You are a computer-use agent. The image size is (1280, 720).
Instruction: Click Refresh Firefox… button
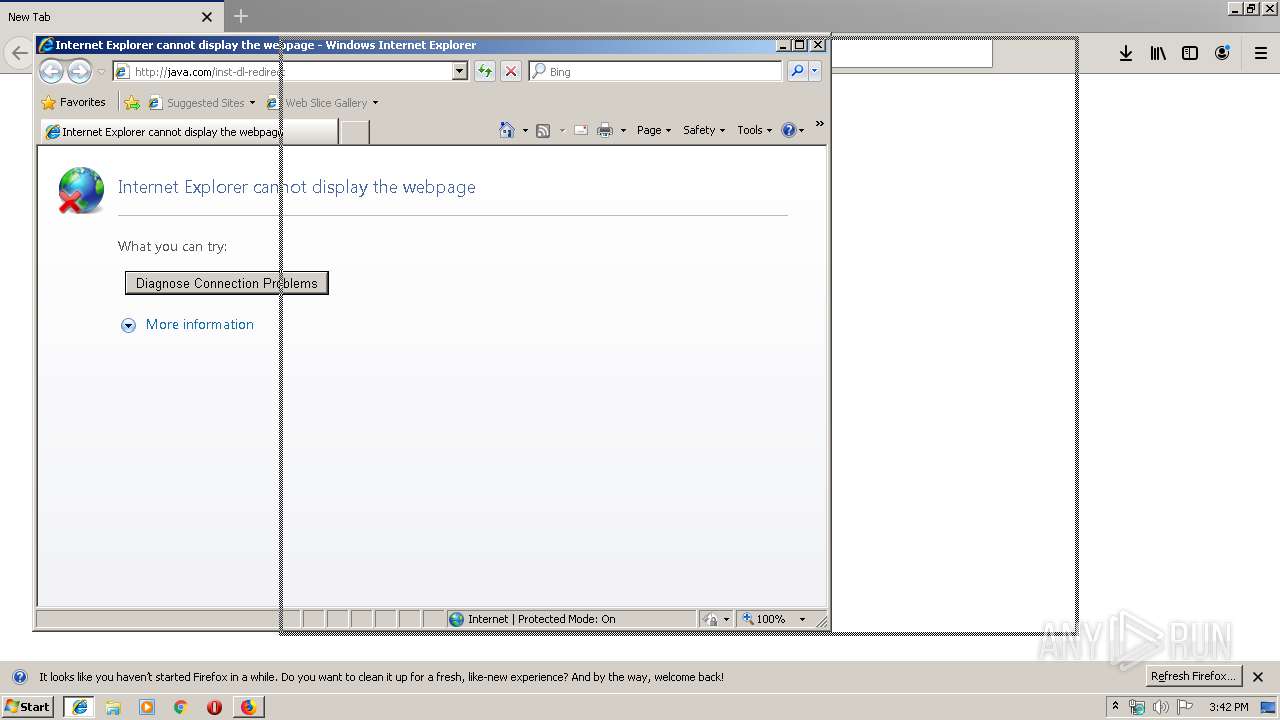1194,676
